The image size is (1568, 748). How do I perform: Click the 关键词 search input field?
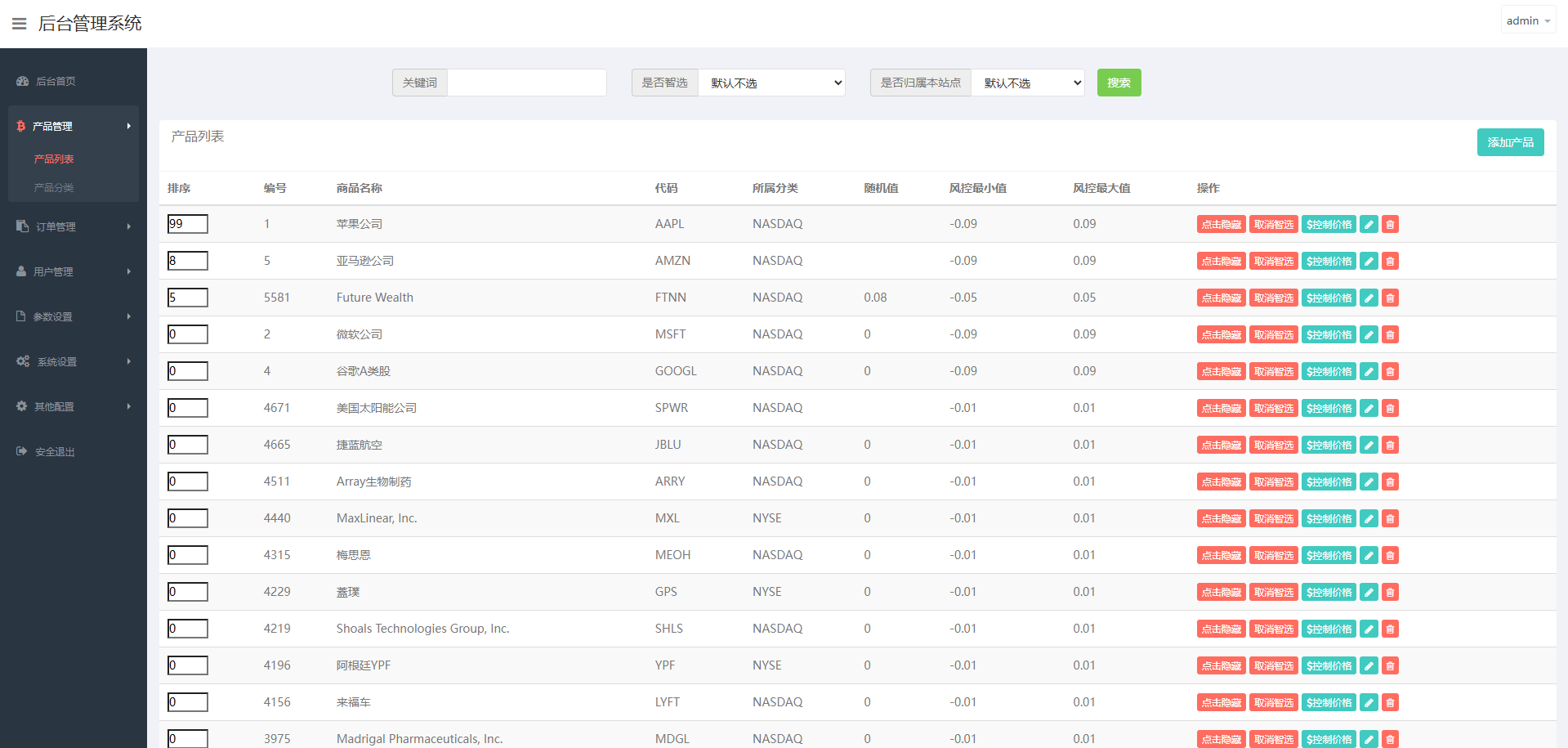(x=527, y=83)
